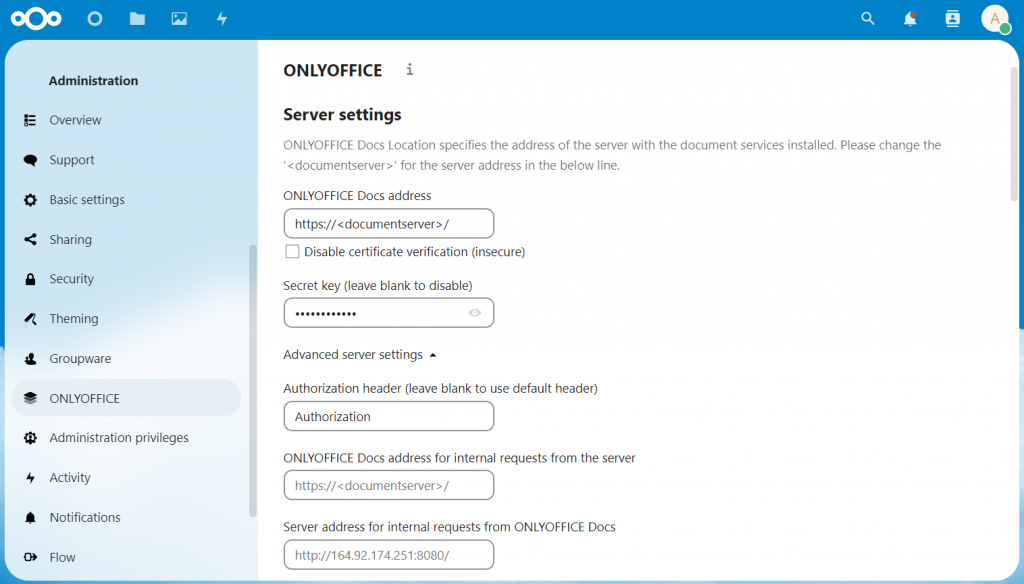The image size is (1024, 584).
Task: Open the Dashboard app icon
Action: coord(94,18)
